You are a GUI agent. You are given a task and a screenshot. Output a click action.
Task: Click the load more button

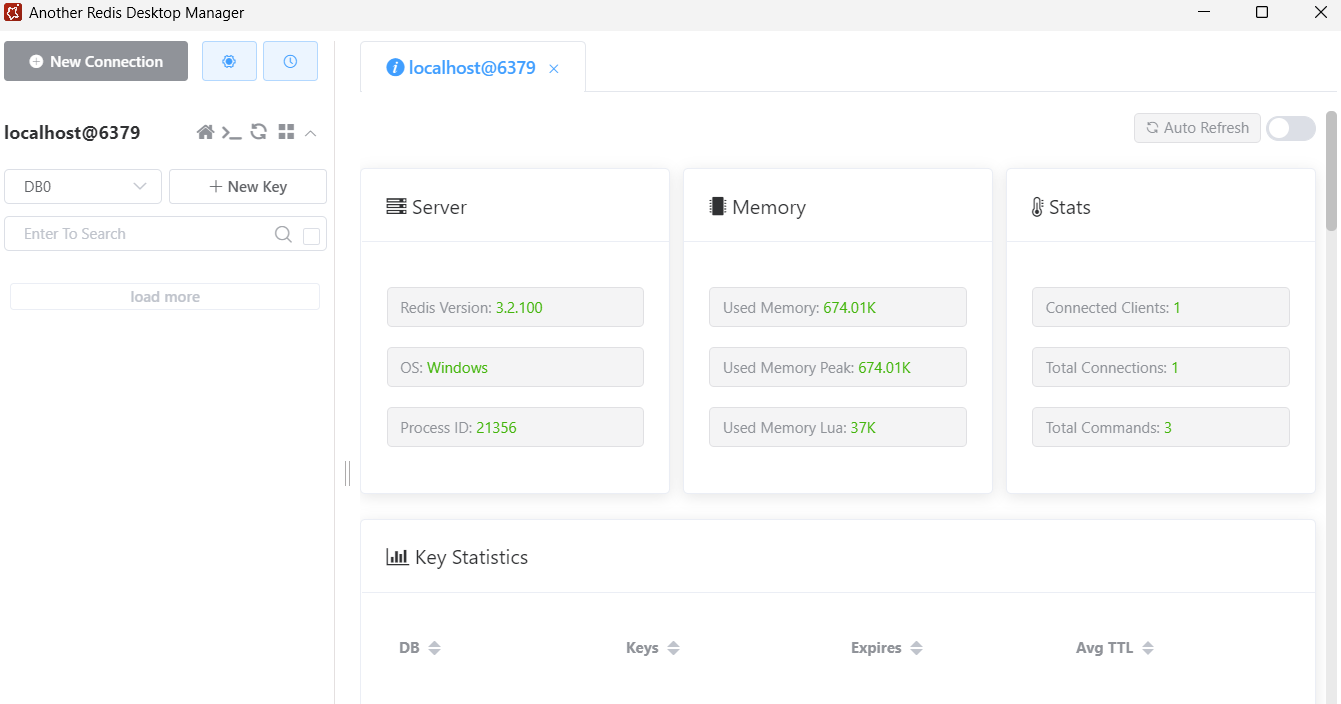(165, 297)
